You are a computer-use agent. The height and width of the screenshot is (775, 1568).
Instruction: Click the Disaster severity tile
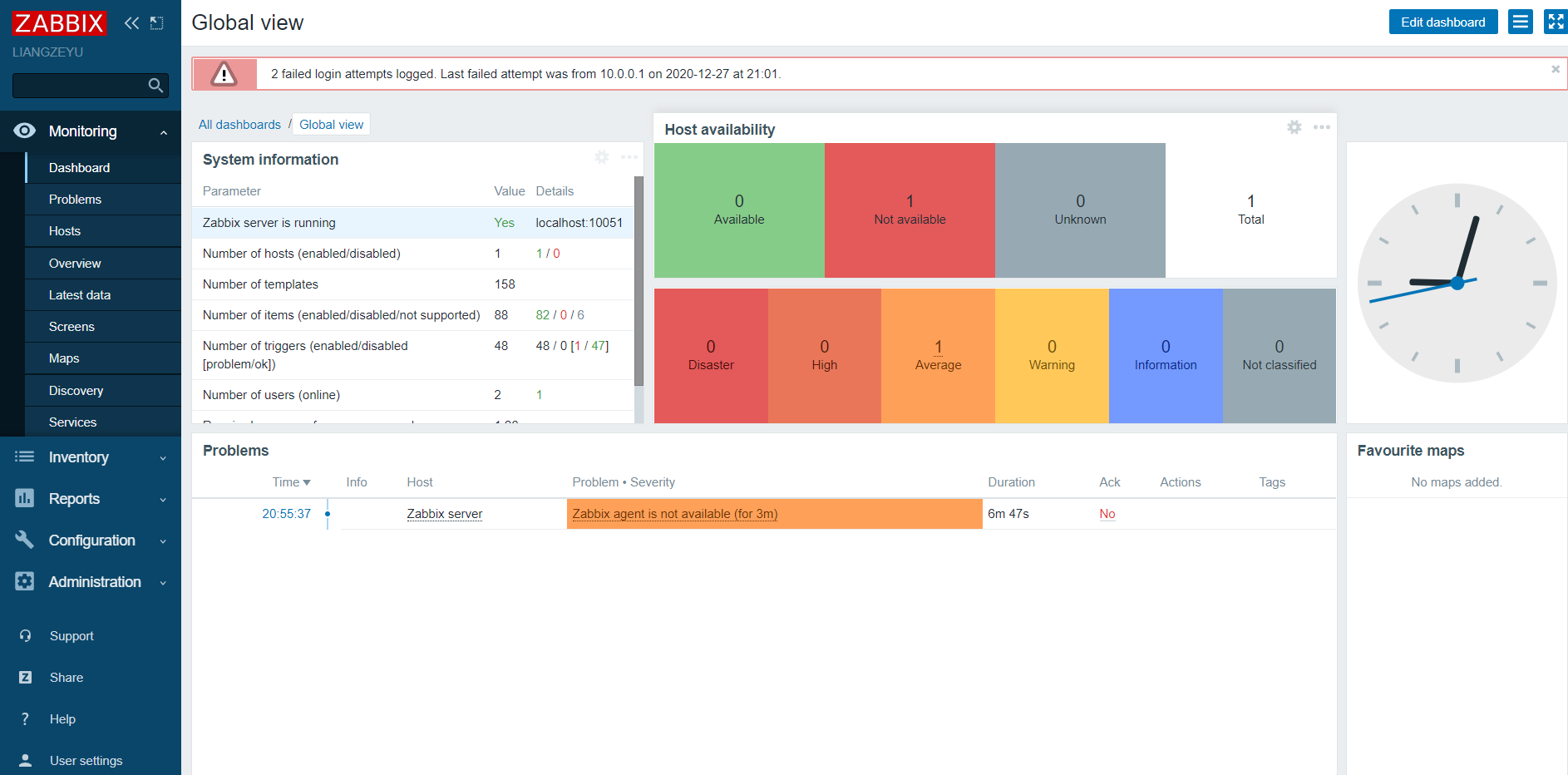point(711,356)
